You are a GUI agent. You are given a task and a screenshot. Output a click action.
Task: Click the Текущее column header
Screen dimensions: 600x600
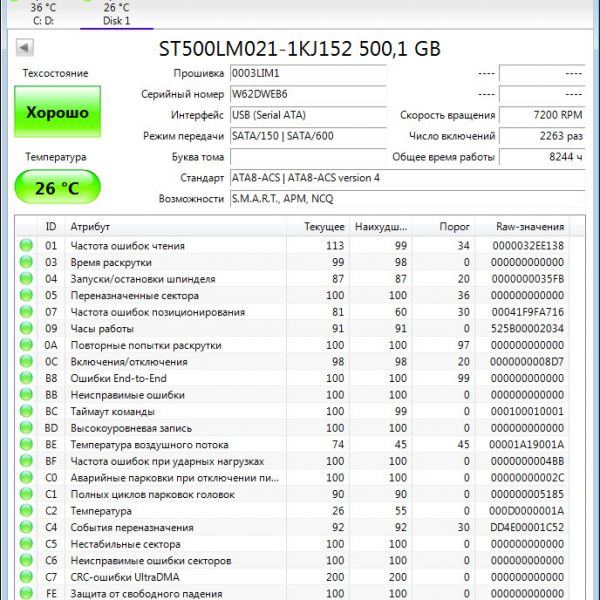[x=318, y=227]
